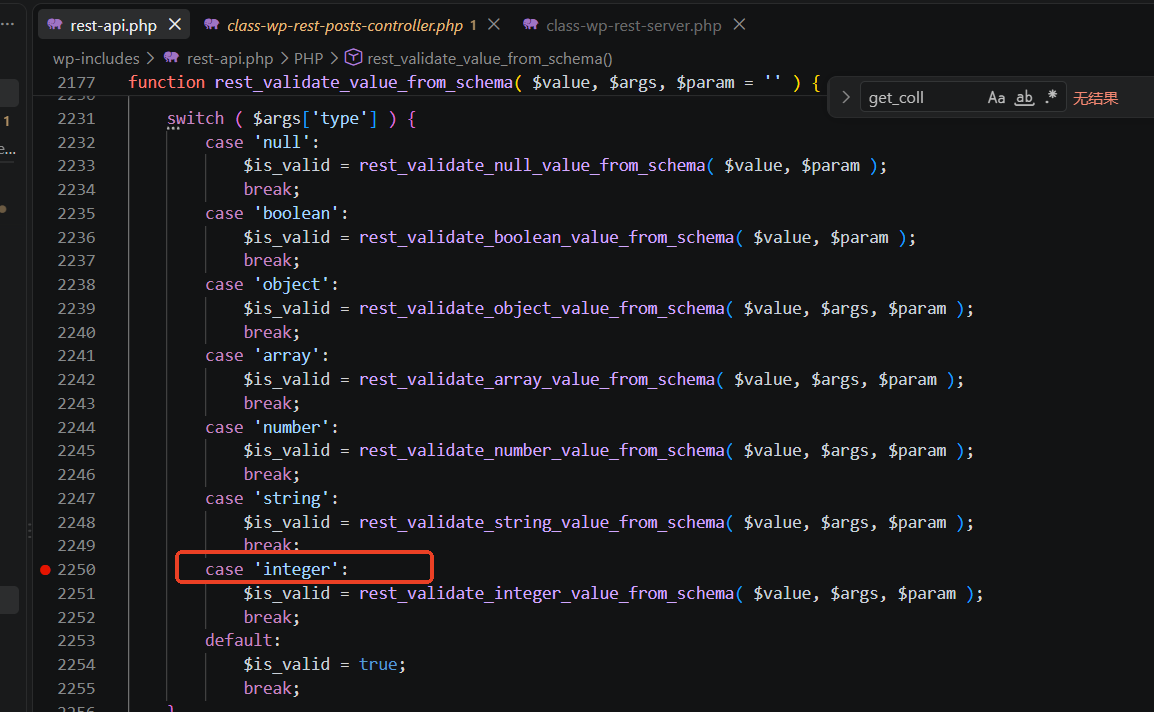The image size is (1154, 712).
Task: Open class-wp-rest-posts-controller.php tab
Action: coord(344,25)
